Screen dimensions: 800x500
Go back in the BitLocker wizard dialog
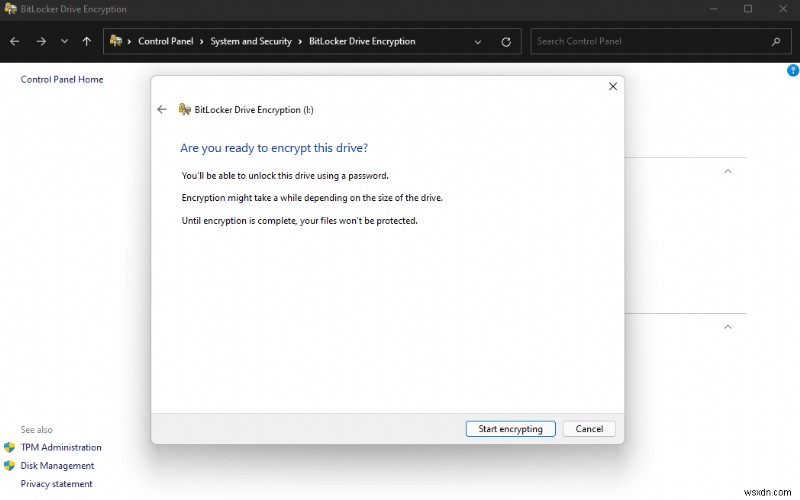[x=162, y=109]
